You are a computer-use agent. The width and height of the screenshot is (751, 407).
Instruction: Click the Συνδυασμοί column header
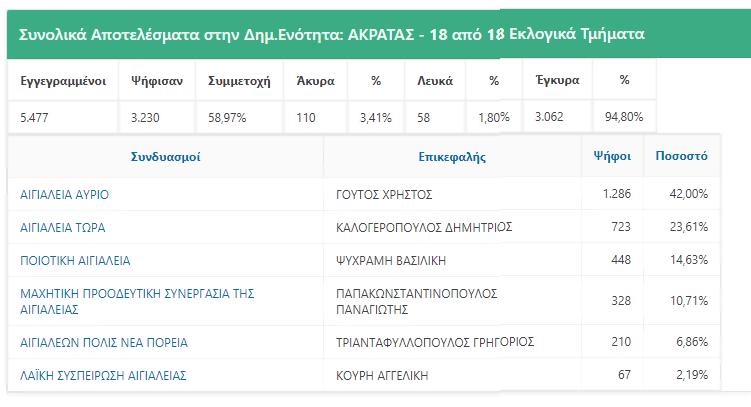click(166, 157)
